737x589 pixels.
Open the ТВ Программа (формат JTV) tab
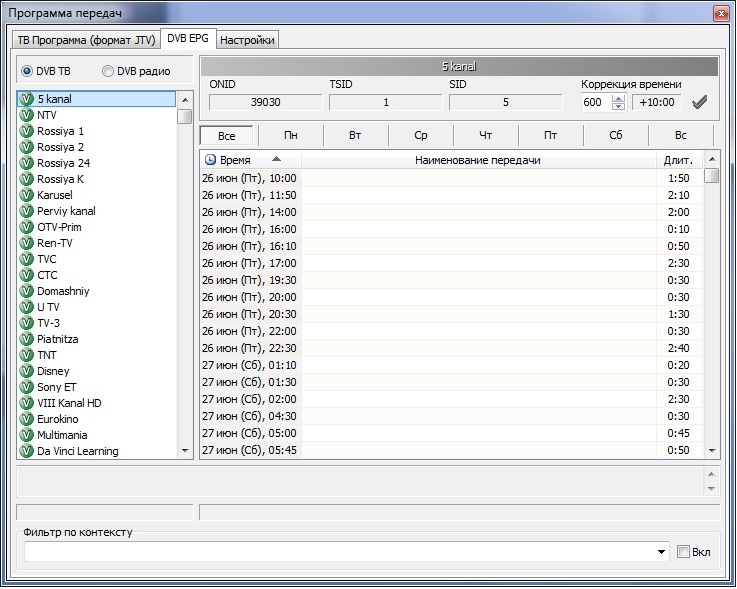pos(86,40)
